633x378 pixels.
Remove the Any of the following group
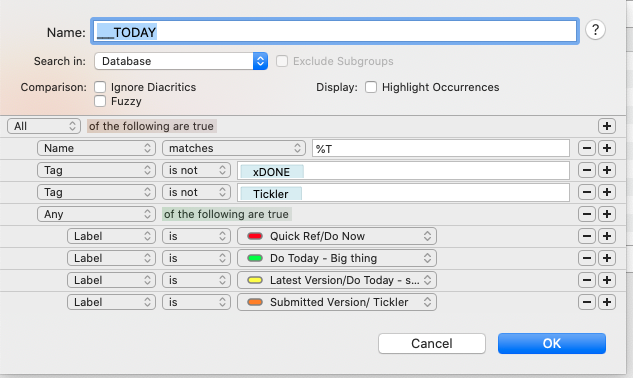587,214
